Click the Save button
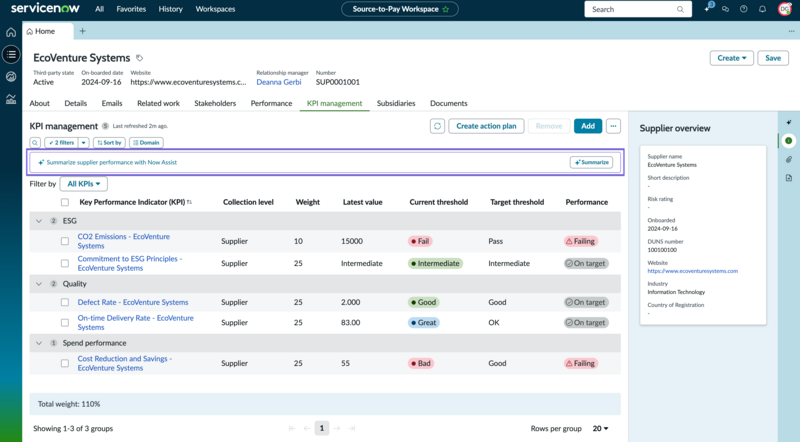The image size is (800, 442). pyautogui.click(x=773, y=58)
